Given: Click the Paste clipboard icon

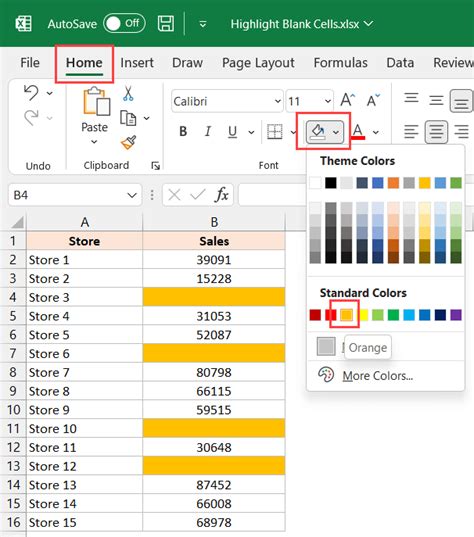Looking at the screenshot, I should [x=96, y=101].
